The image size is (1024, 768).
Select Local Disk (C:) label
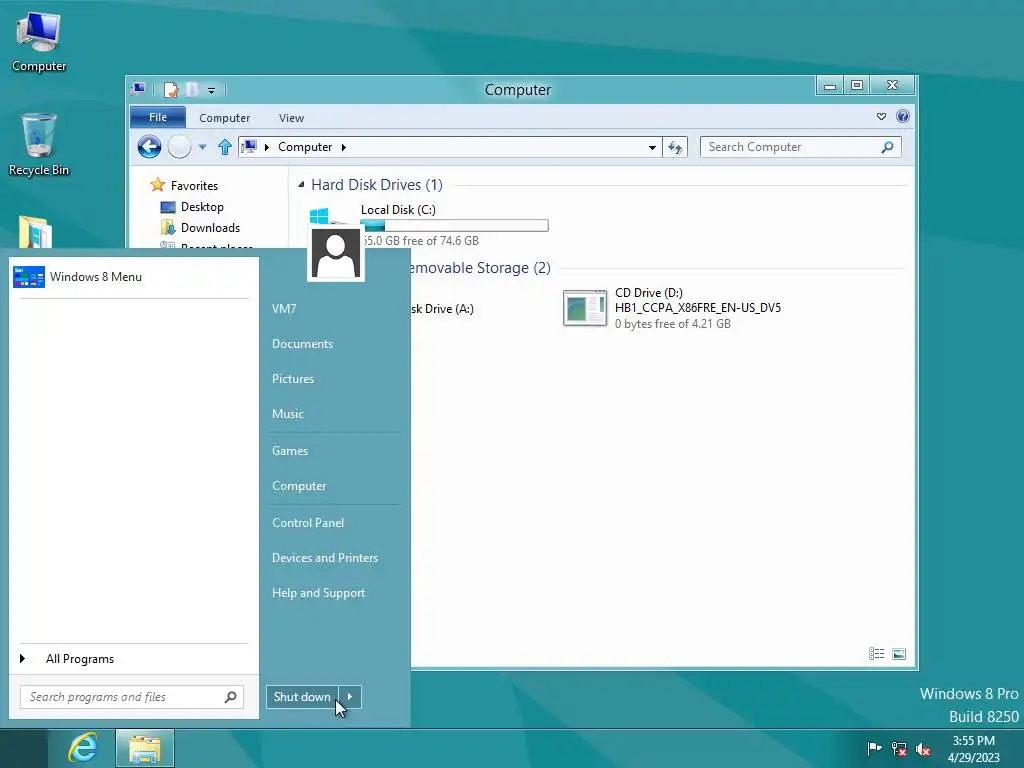pos(398,210)
